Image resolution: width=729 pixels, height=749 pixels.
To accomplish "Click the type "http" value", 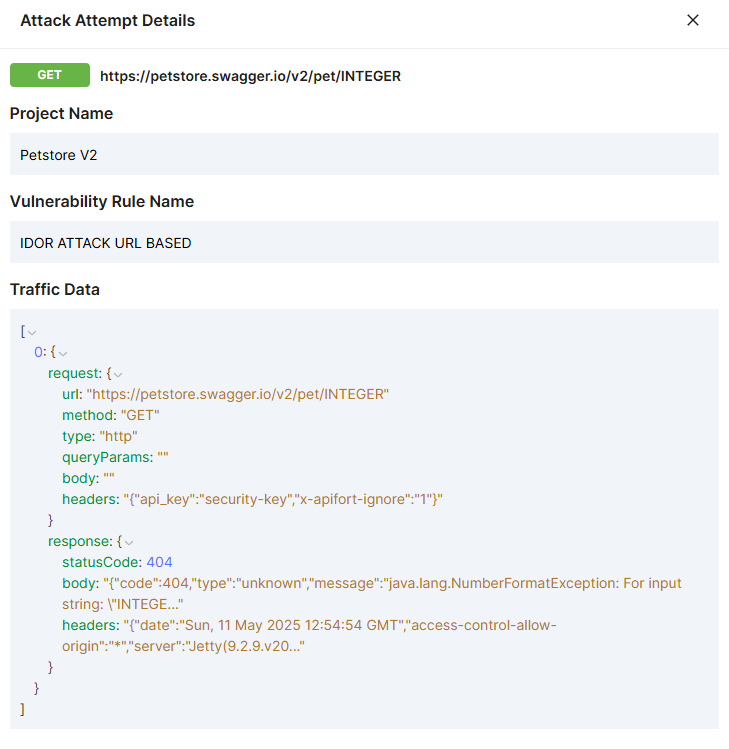I will point(115,437).
